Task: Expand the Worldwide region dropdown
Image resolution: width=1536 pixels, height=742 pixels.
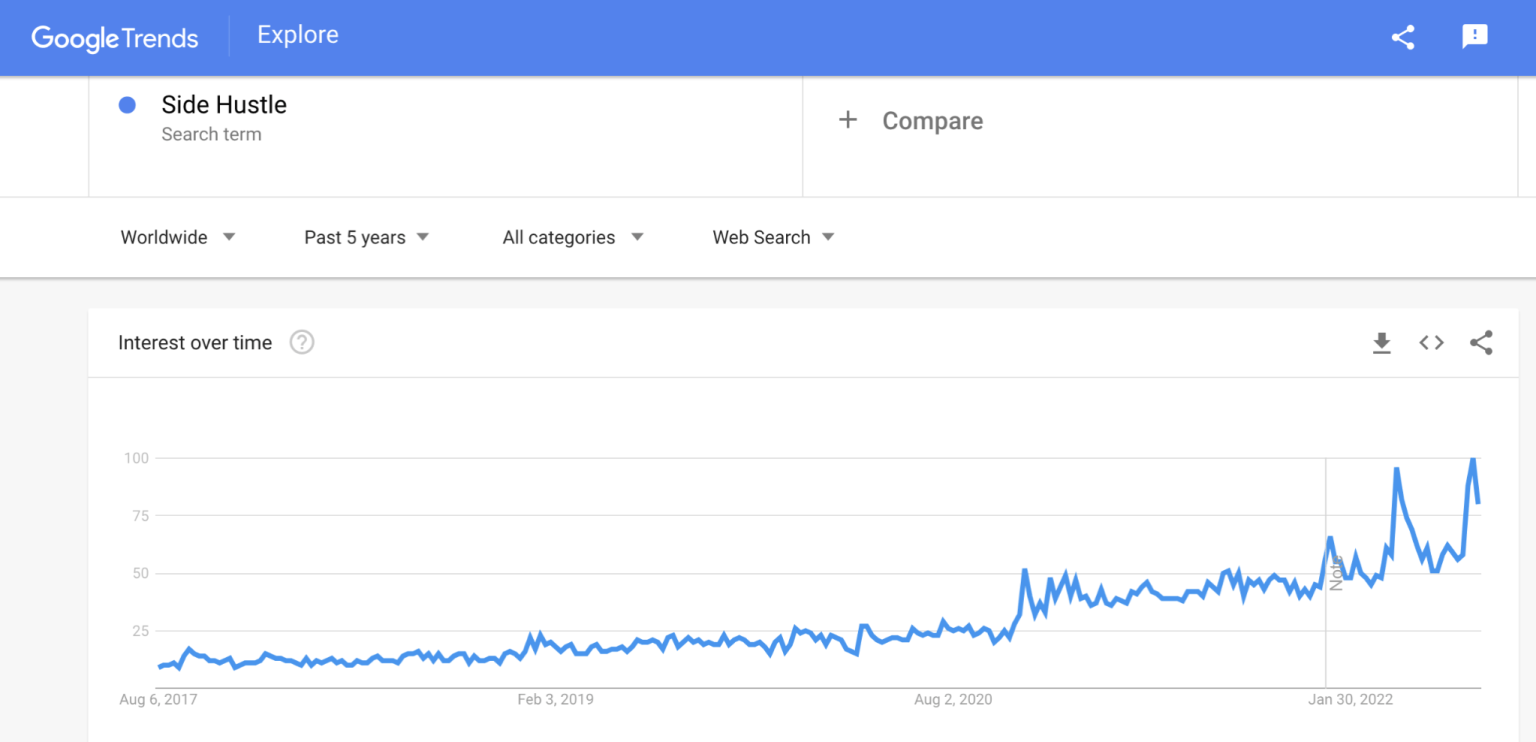Action: (x=177, y=237)
